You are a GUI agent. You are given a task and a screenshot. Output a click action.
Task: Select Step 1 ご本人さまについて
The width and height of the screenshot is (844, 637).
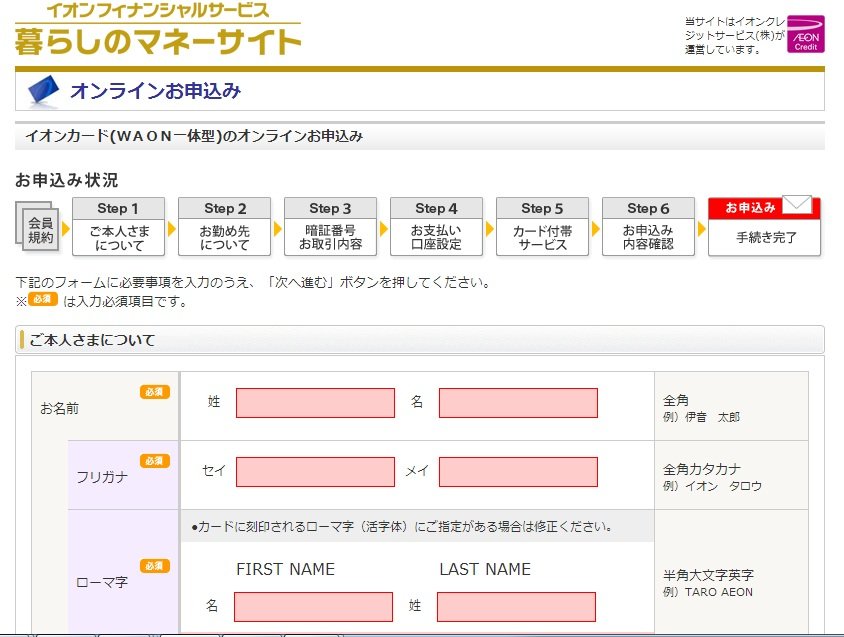(x=119, y=227)
